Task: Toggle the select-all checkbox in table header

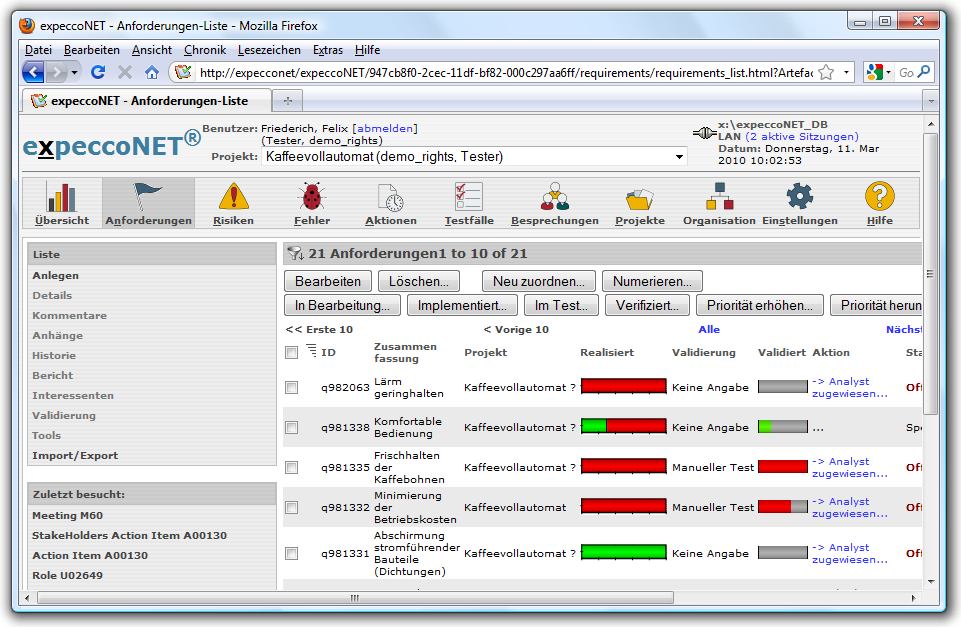Action: coord(292,352)
